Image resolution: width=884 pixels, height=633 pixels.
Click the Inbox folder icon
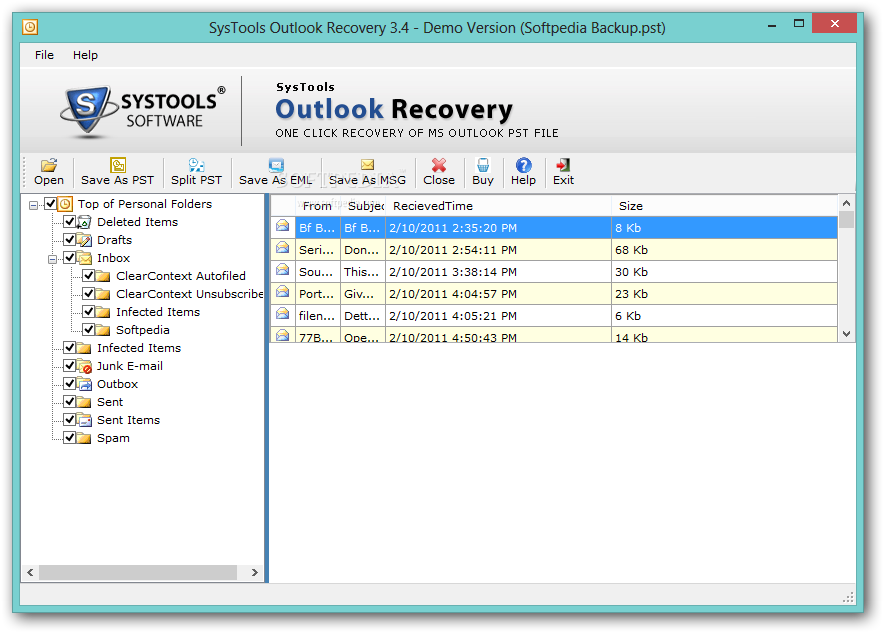point(84,258)
